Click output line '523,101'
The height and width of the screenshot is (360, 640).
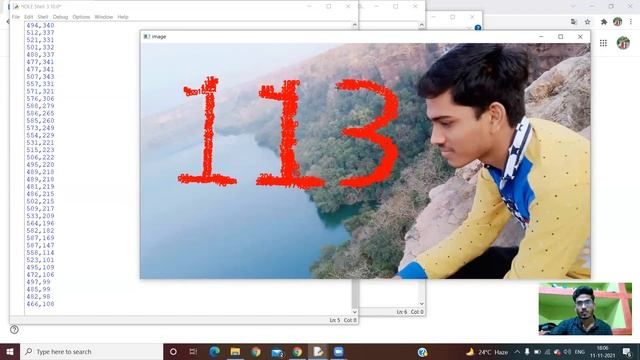[x=40, y=260]
